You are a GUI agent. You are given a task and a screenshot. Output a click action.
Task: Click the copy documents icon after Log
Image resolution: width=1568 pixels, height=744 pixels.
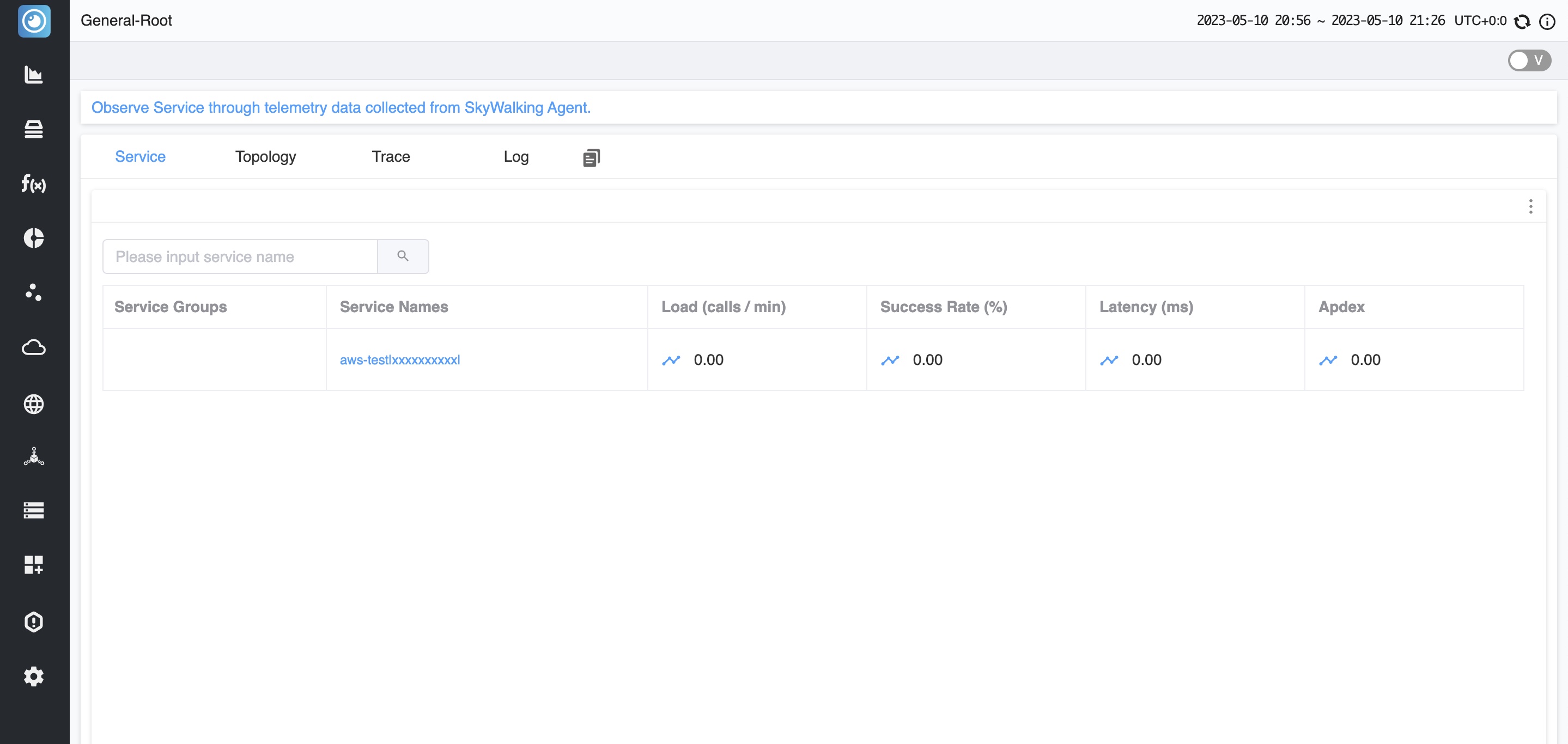pos(591,157)
